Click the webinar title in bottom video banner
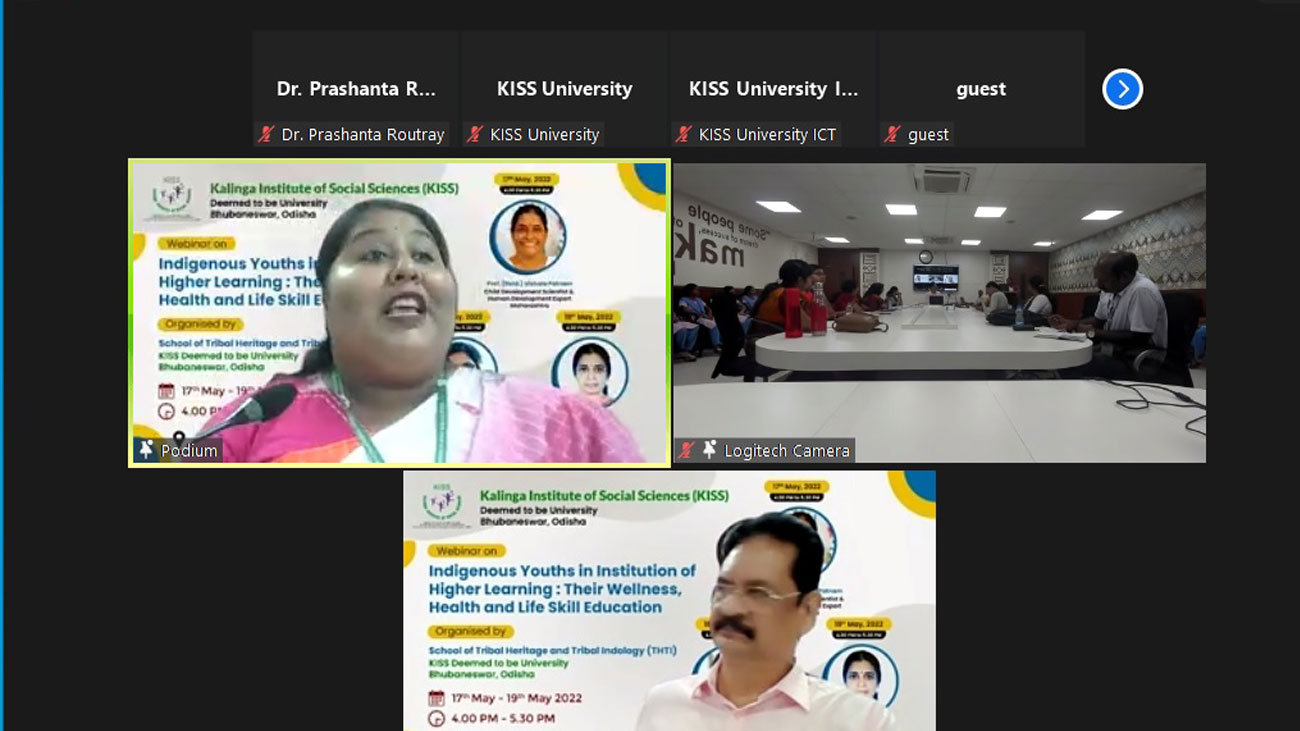Screen dimensions: 1300x731 click(561, 588)
